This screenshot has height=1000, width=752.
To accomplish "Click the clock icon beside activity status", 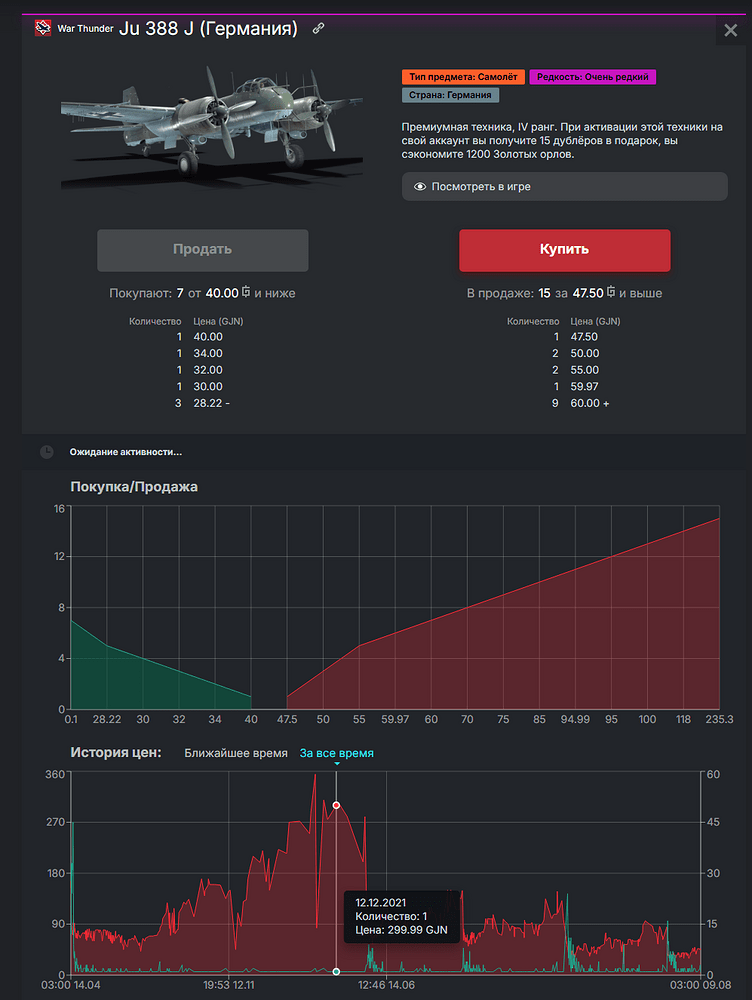I will tap(47, 452).
